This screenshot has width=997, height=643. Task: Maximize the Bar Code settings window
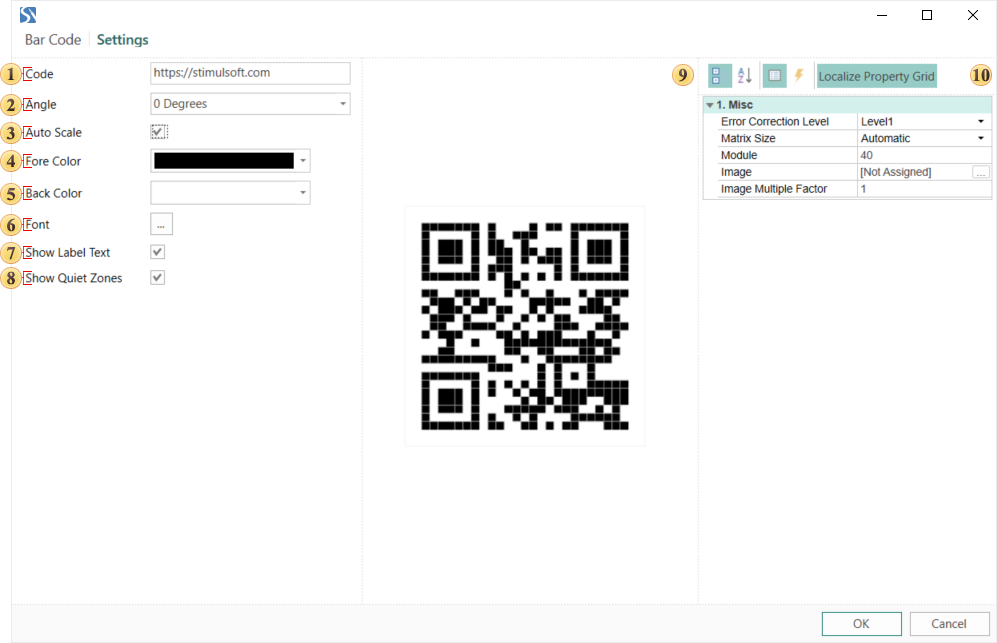(x=927, y=15)
